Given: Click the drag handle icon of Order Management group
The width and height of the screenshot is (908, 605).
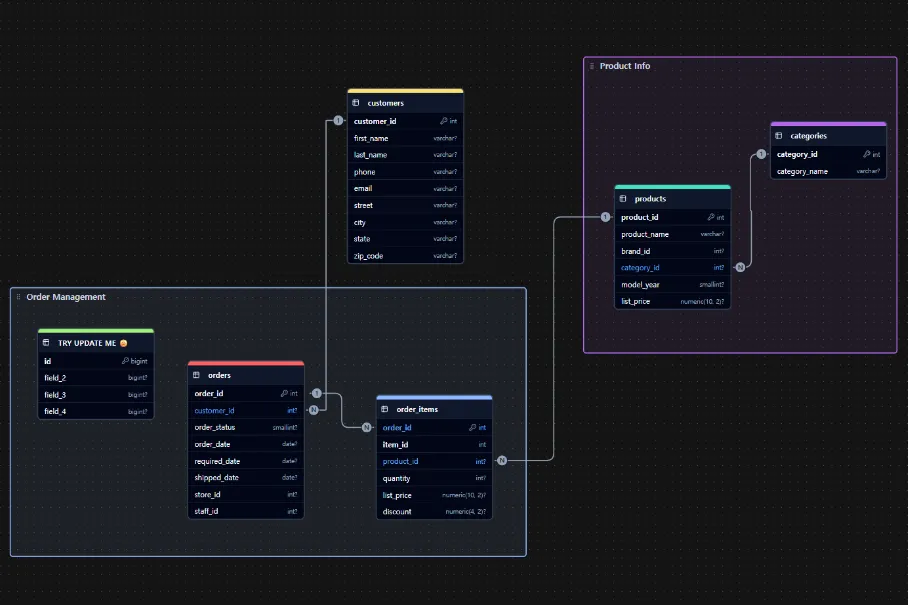Looking at the screenshot, I should point(18,297).
